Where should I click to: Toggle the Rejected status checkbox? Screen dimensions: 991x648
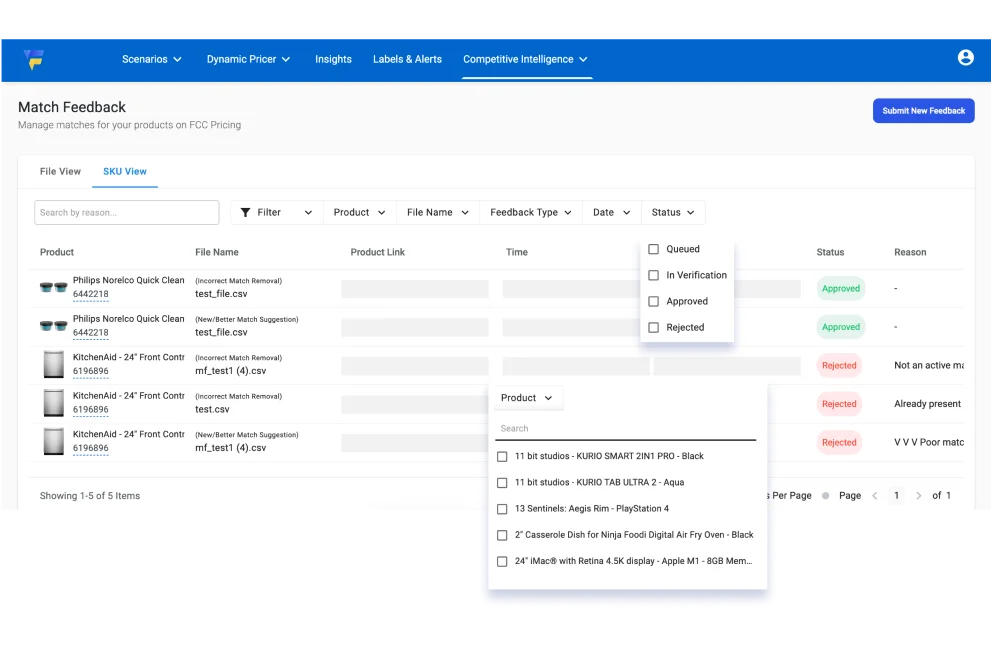tap(654, 327)
